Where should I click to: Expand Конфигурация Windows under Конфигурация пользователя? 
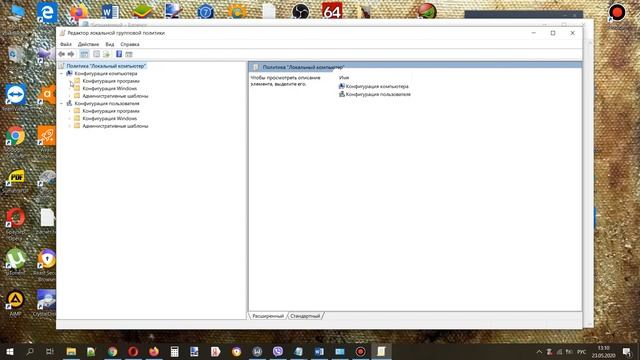(x=70, y=118)
